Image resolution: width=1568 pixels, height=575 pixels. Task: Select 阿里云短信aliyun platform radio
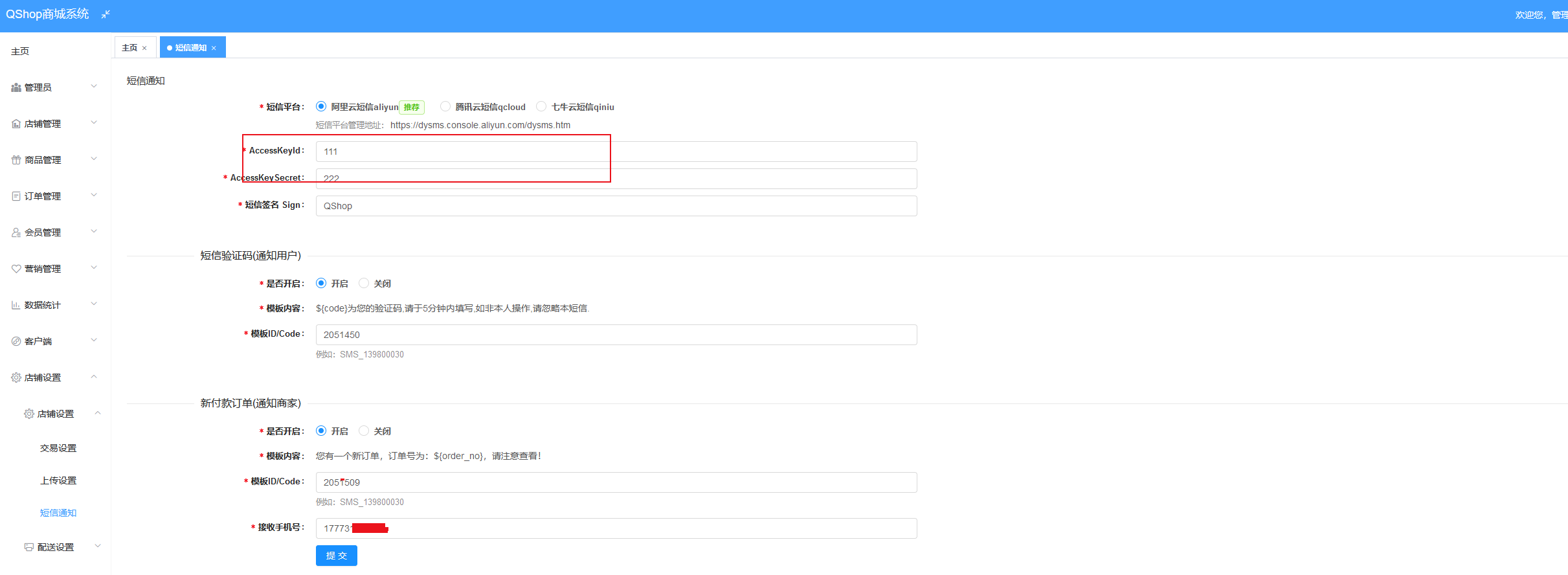coord(321,106)
